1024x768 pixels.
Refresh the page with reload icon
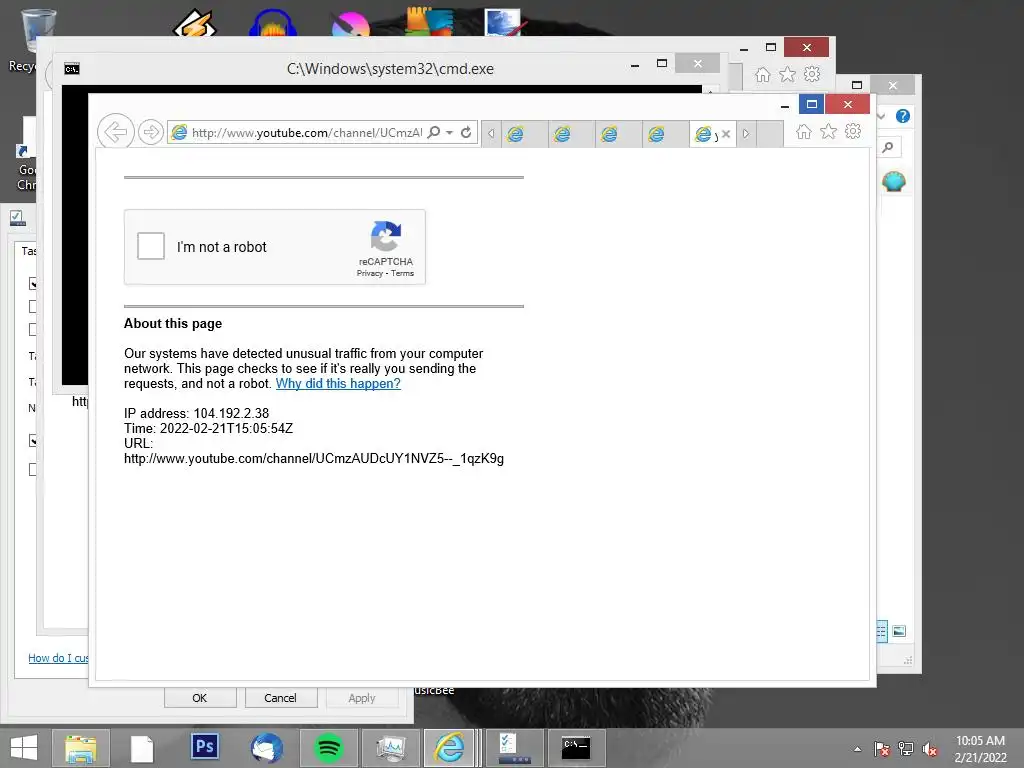(x=466, y=133)
